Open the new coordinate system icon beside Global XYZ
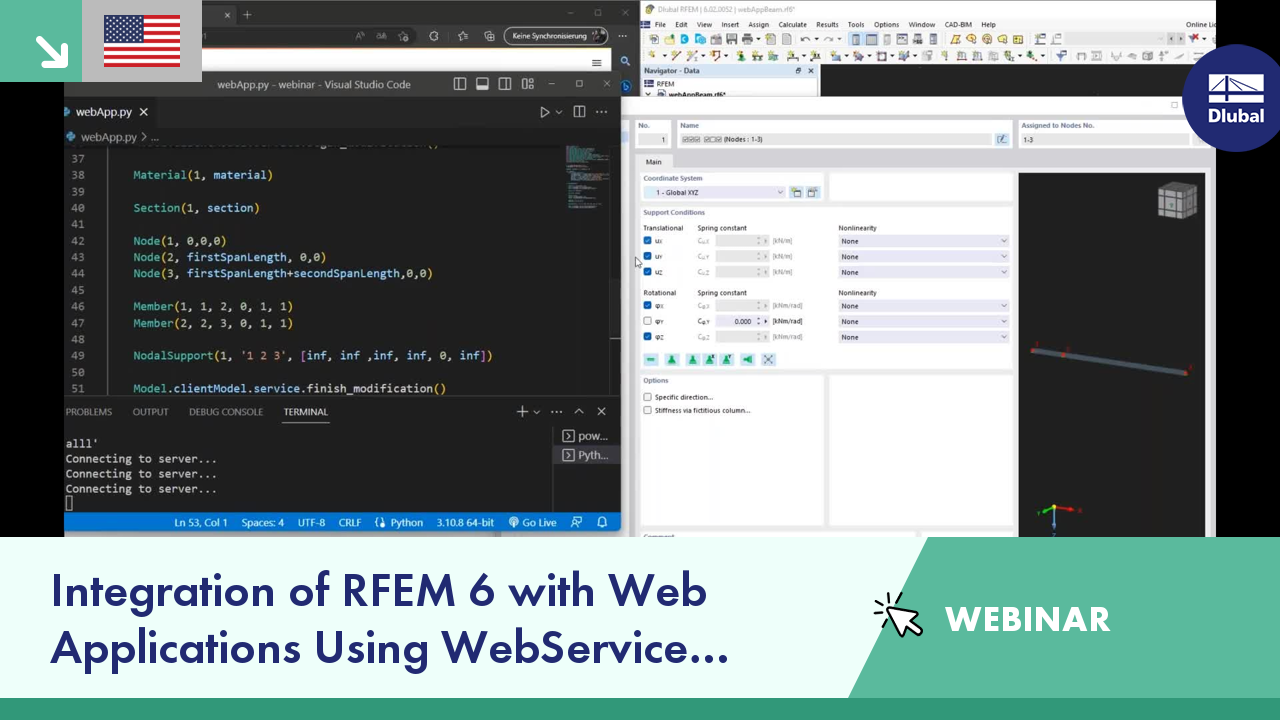The image size is (1280, 720). coord(796,191)
